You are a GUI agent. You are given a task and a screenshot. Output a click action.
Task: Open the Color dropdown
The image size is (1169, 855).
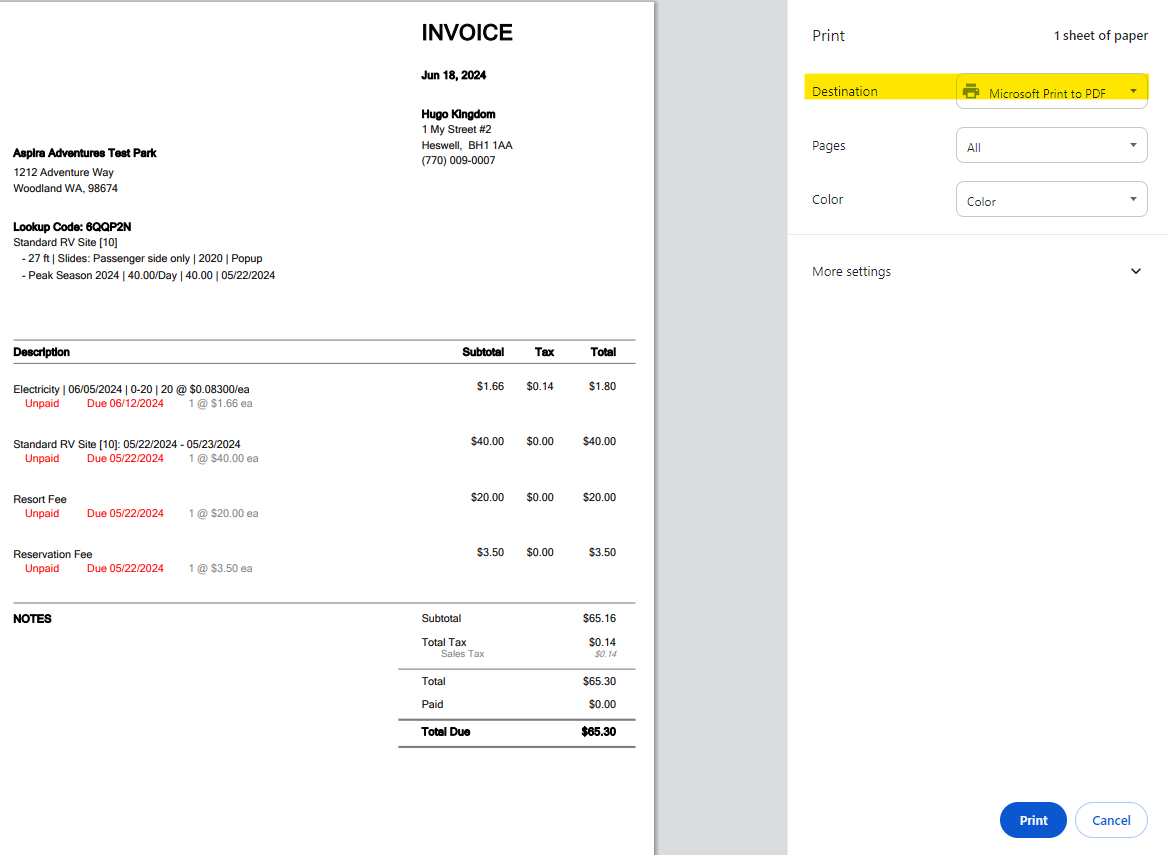tap(1051, 199)
